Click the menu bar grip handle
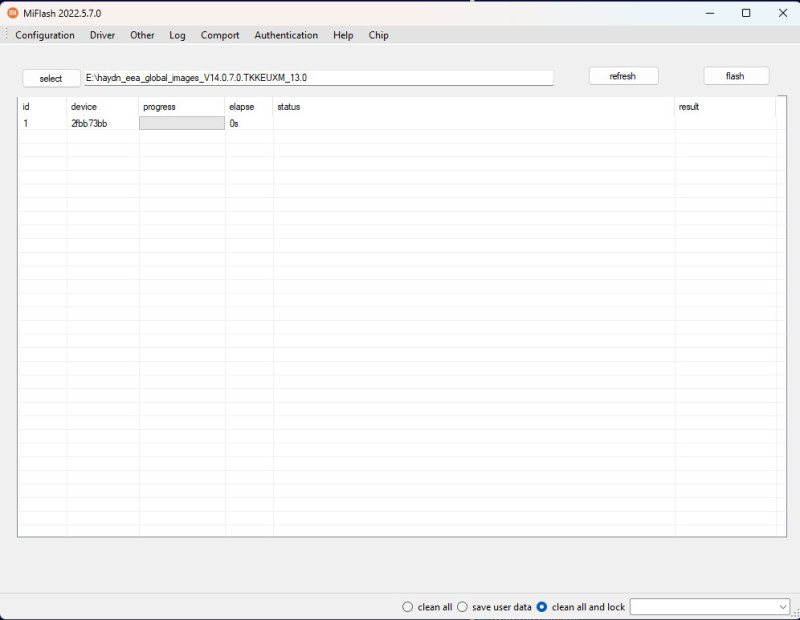This screenshot has width=800, height=620. tap(6, 35)
